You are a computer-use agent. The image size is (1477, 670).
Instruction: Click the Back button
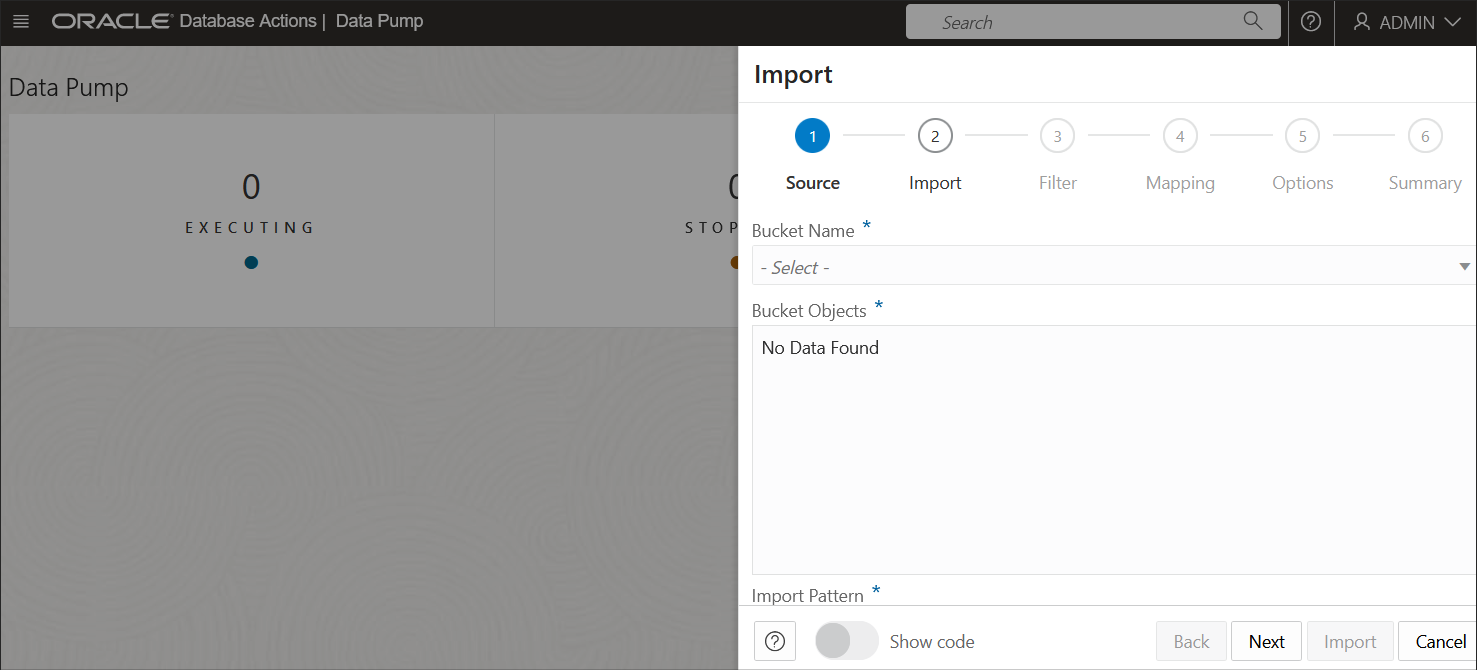point(1191,642)
